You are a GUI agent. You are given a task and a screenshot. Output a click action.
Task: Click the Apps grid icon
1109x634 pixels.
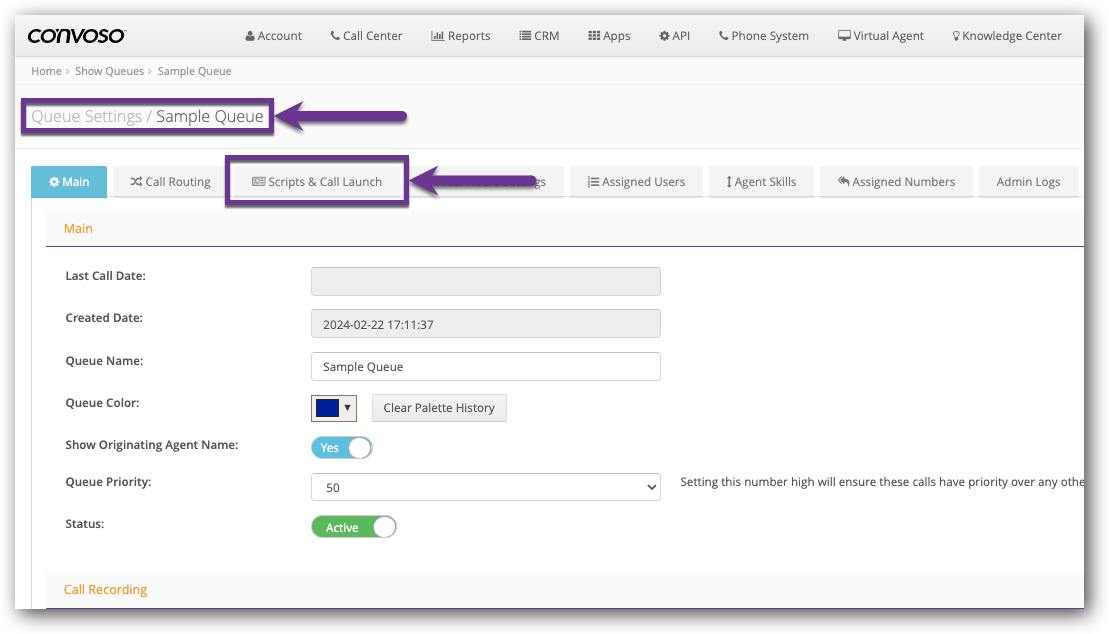(593, 36)
